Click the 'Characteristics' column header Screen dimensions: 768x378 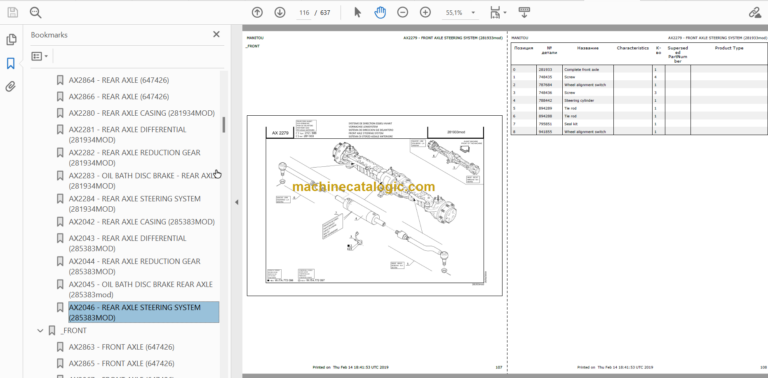(633, 48)
